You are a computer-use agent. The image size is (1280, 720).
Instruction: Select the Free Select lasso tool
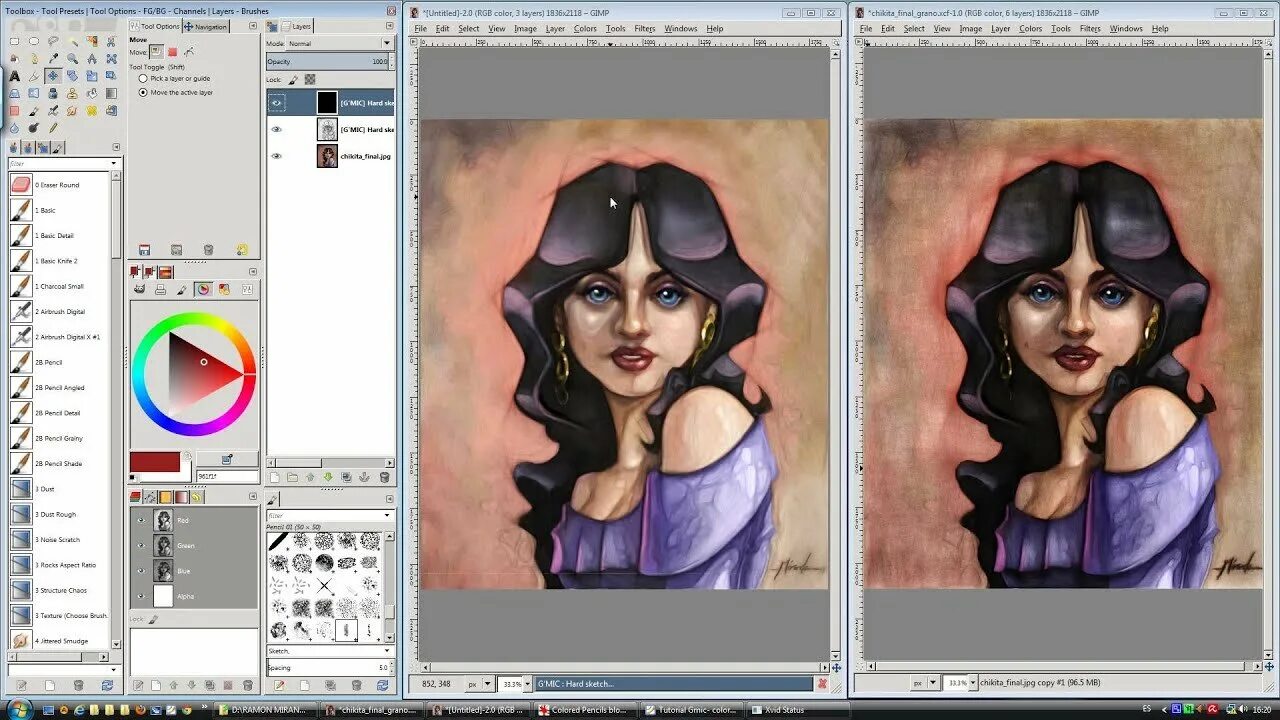point(53,41)
